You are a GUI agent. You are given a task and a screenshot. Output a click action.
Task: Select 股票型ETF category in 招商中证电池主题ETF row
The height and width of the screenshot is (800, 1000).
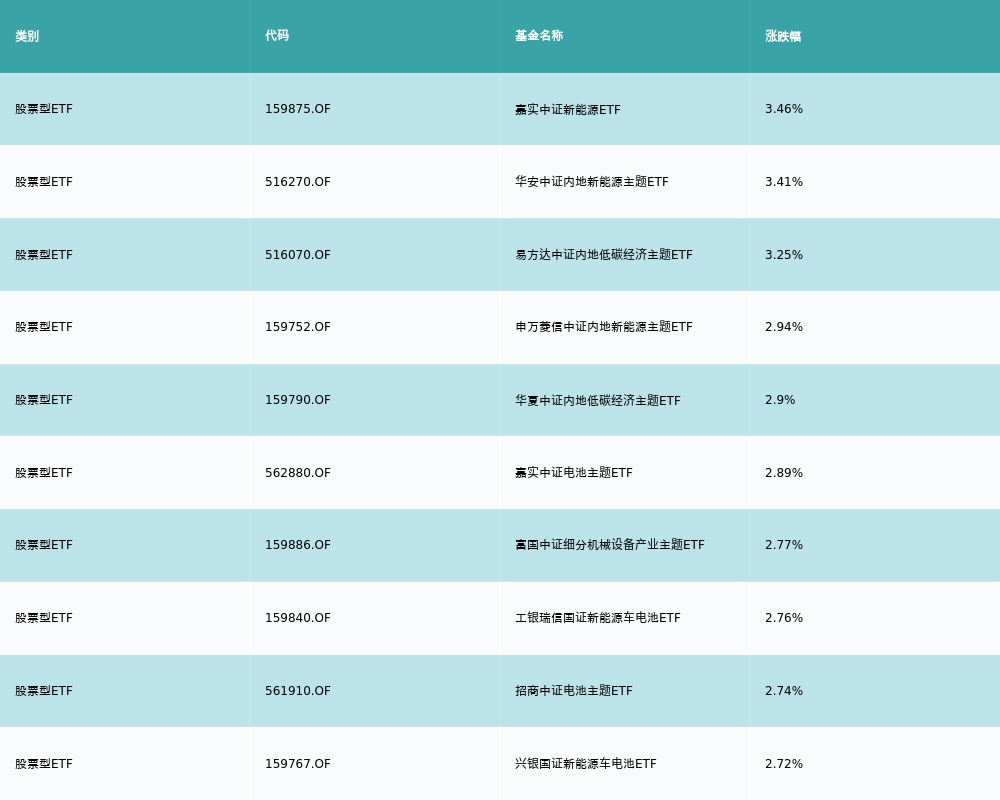[x=43, y=691]
